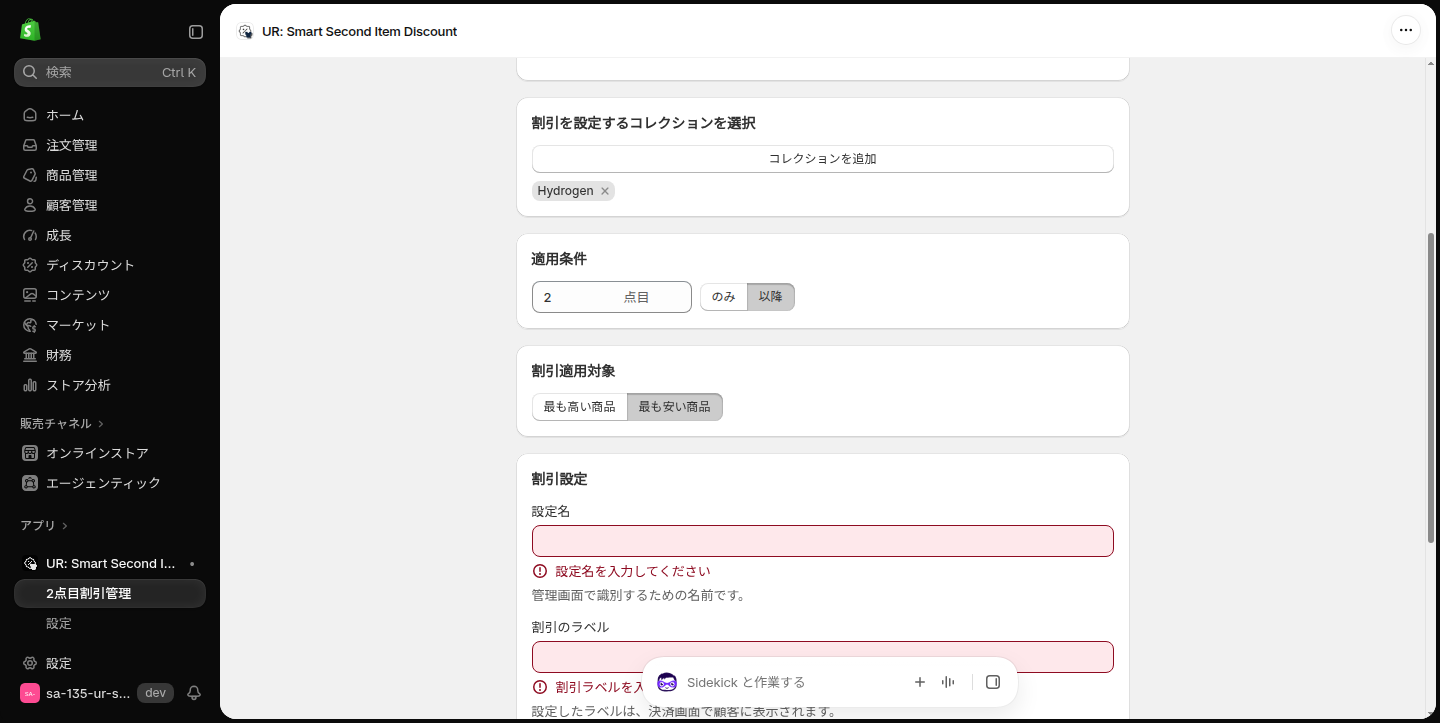Open ディスカウント discount icon
This screenshot has height=723, width=1440.
point(30,265)
